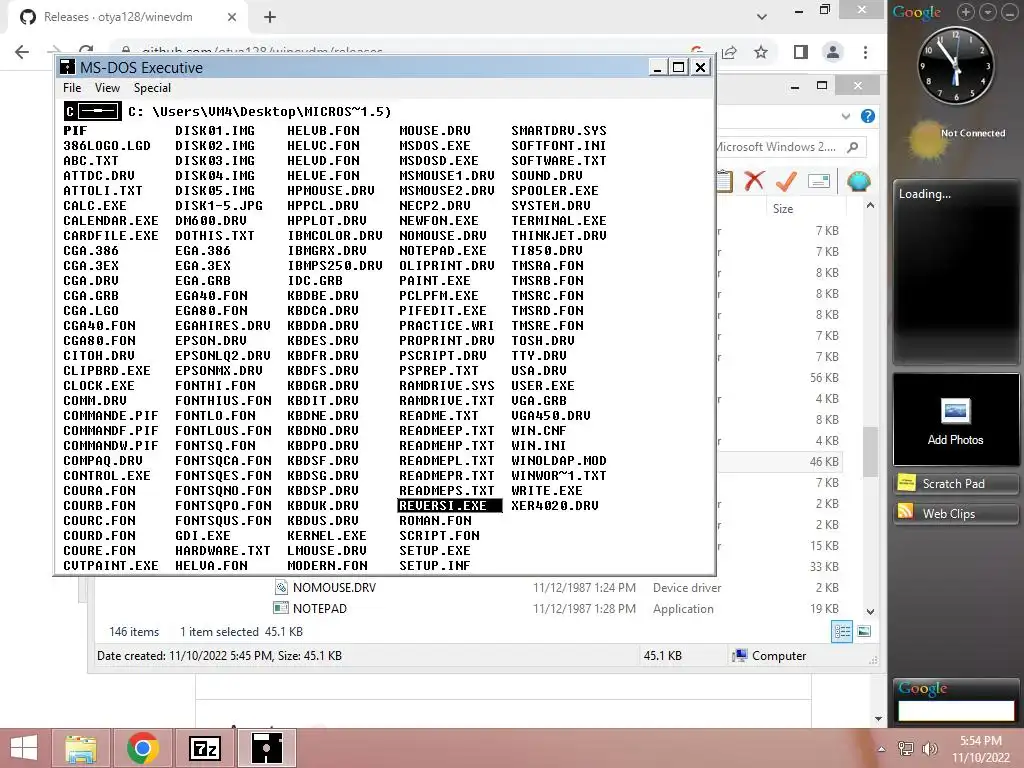Toggle the Chrome side panel icon
Viewport: 1024px width, 768px height.
pyautogui.click(x=801, y=52)
